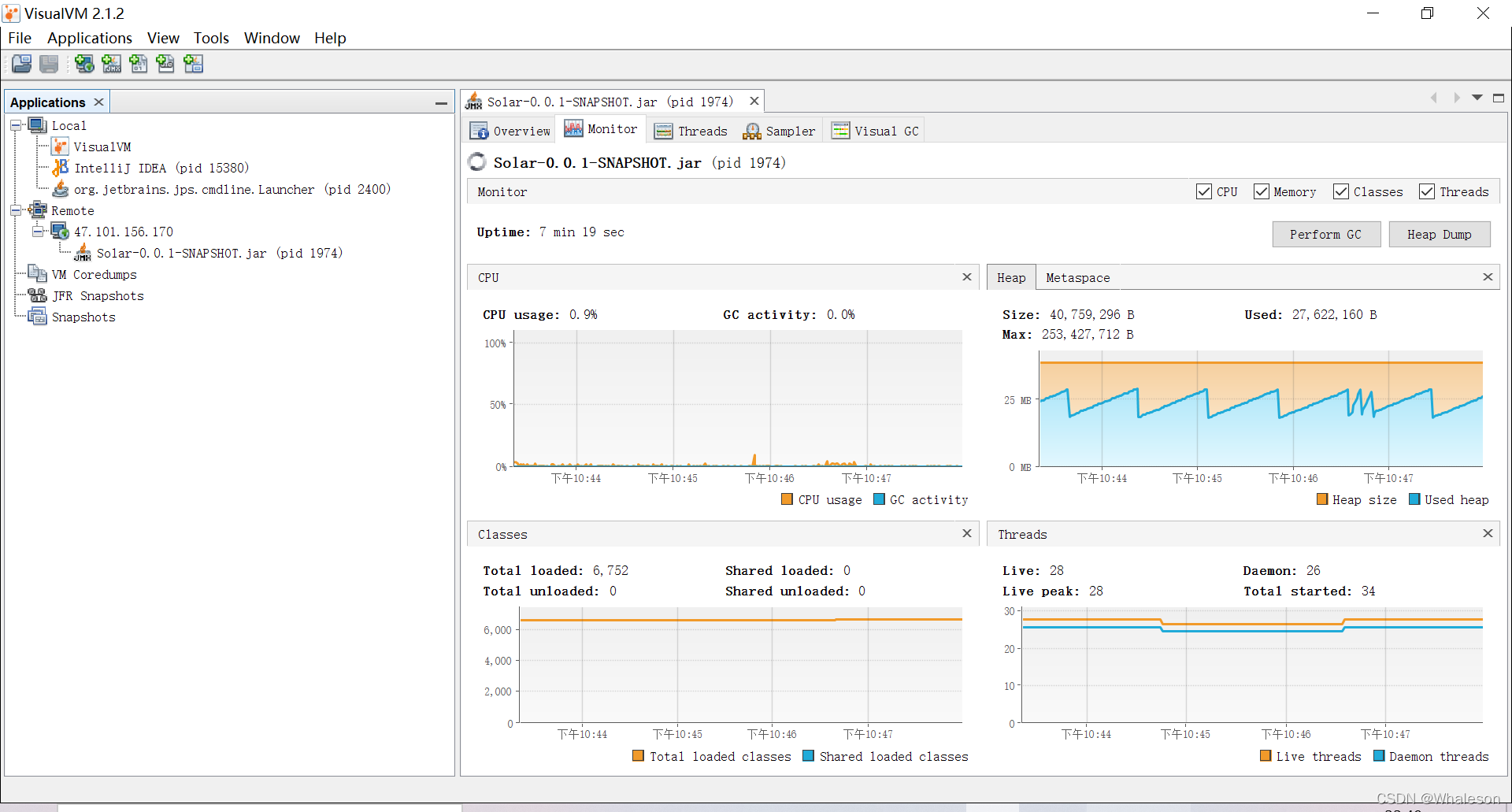Image resolution: width=1512 pixels, height=812 pixels.
Task: Click the Add JFR Snapshot toolbar icon
Action: tap(165, 64)
